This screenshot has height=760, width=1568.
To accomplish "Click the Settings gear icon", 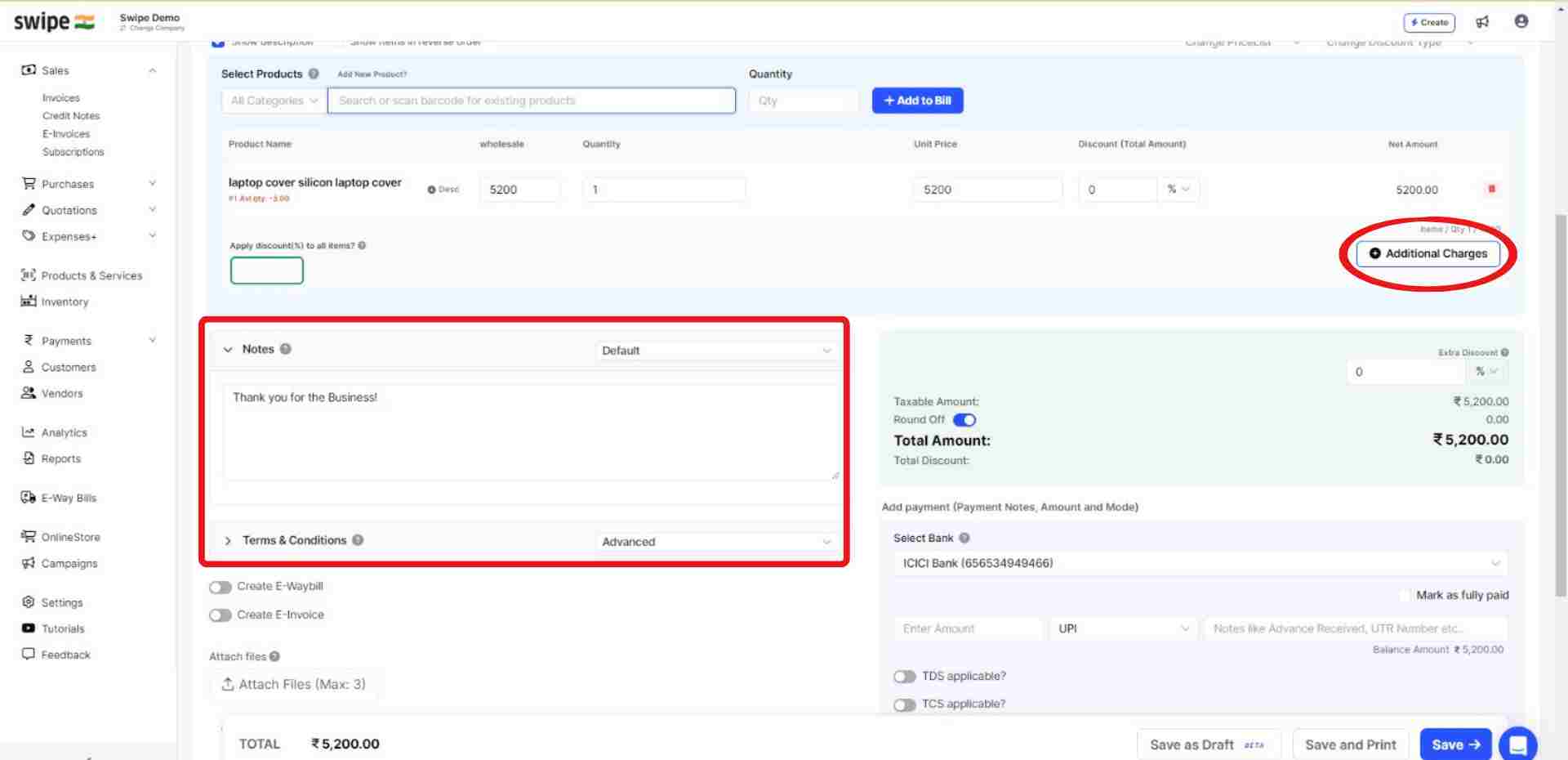I will 29,602.
